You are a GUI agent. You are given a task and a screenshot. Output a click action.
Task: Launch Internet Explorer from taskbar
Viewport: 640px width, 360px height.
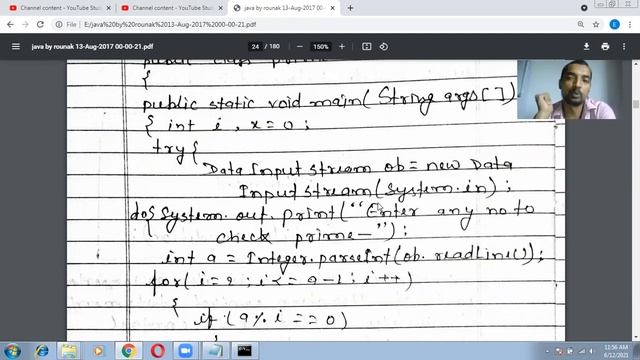[x=42, y=351]
